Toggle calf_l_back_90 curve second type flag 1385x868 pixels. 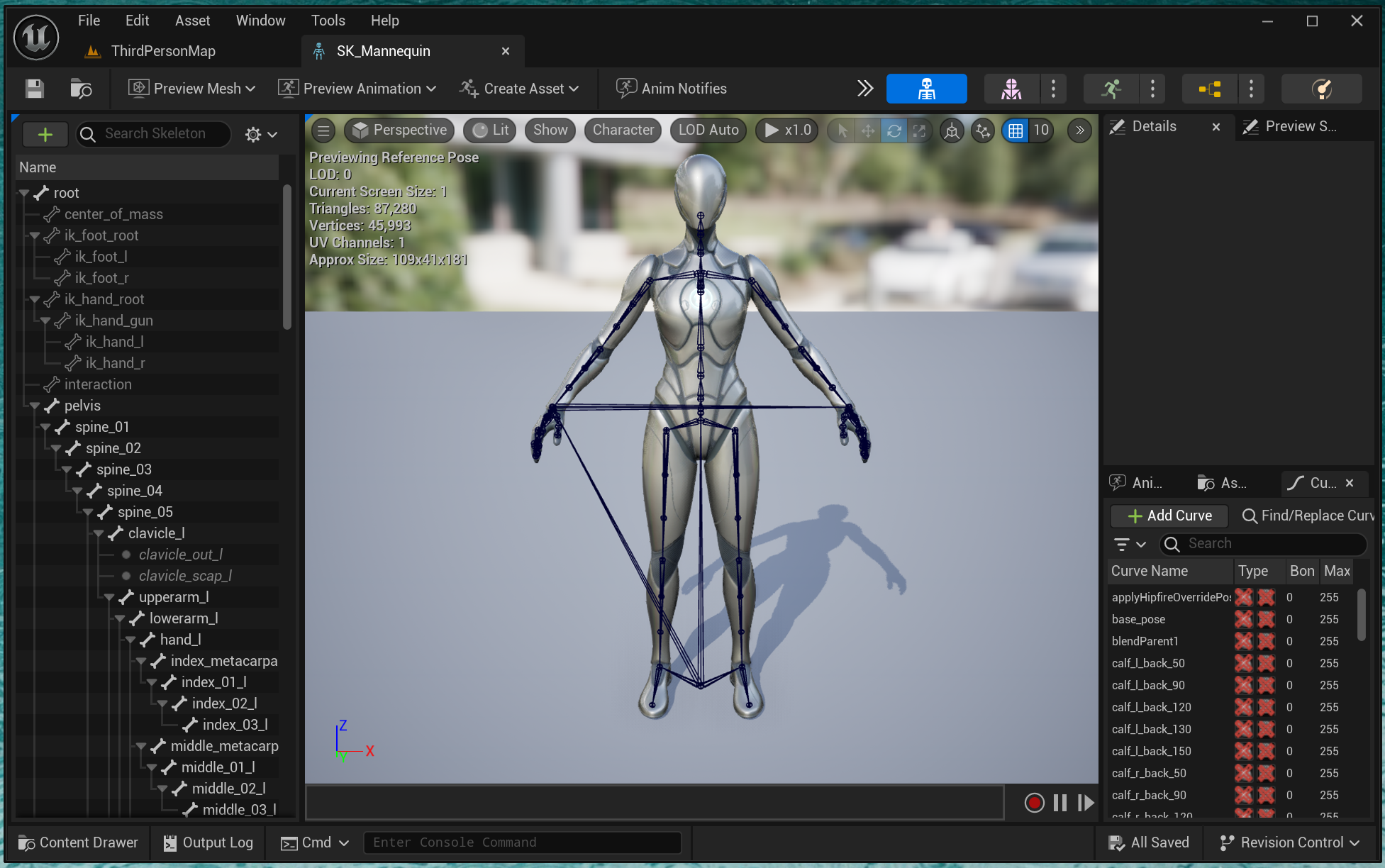(x=1266, y=685)
